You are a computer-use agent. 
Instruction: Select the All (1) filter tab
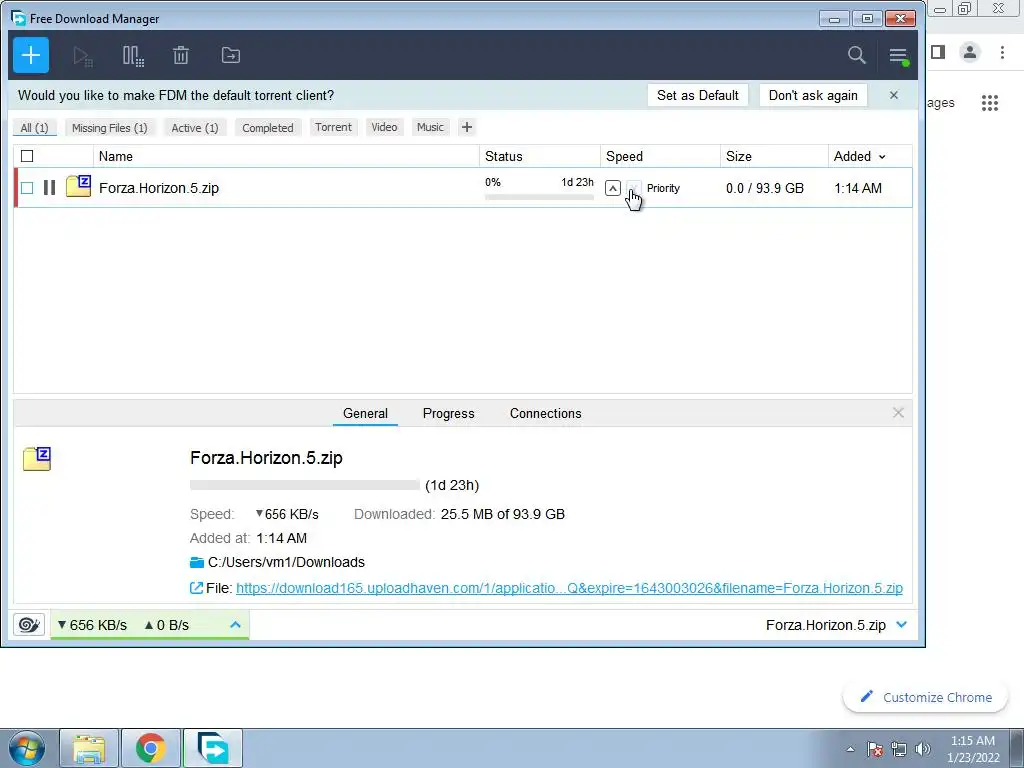pos(35,127)
